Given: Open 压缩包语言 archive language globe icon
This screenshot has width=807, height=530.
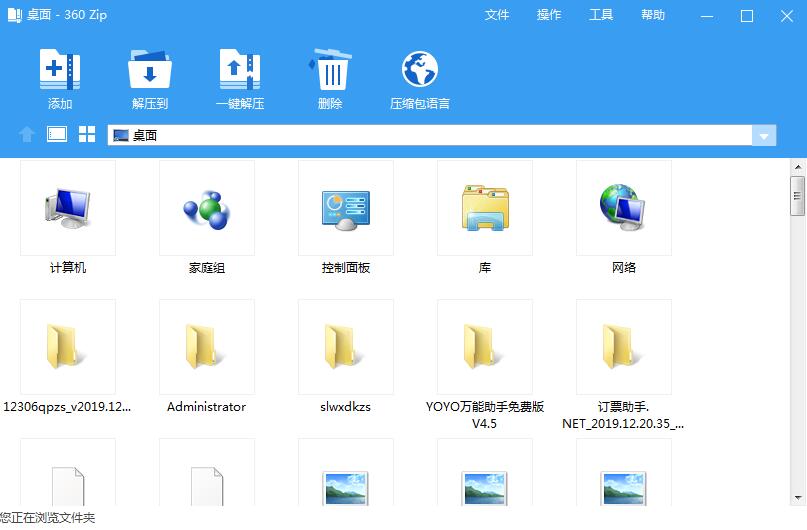Looking at the screenshot, I should [x=419, y=69].
